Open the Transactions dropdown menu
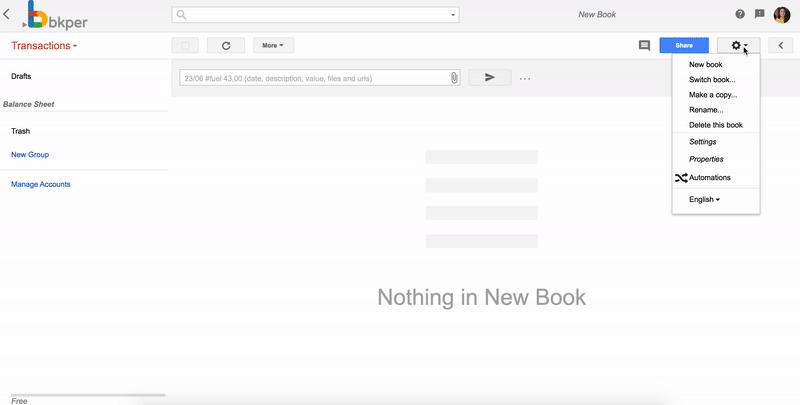Screen dimensions: 800x405 coord(44,46)
